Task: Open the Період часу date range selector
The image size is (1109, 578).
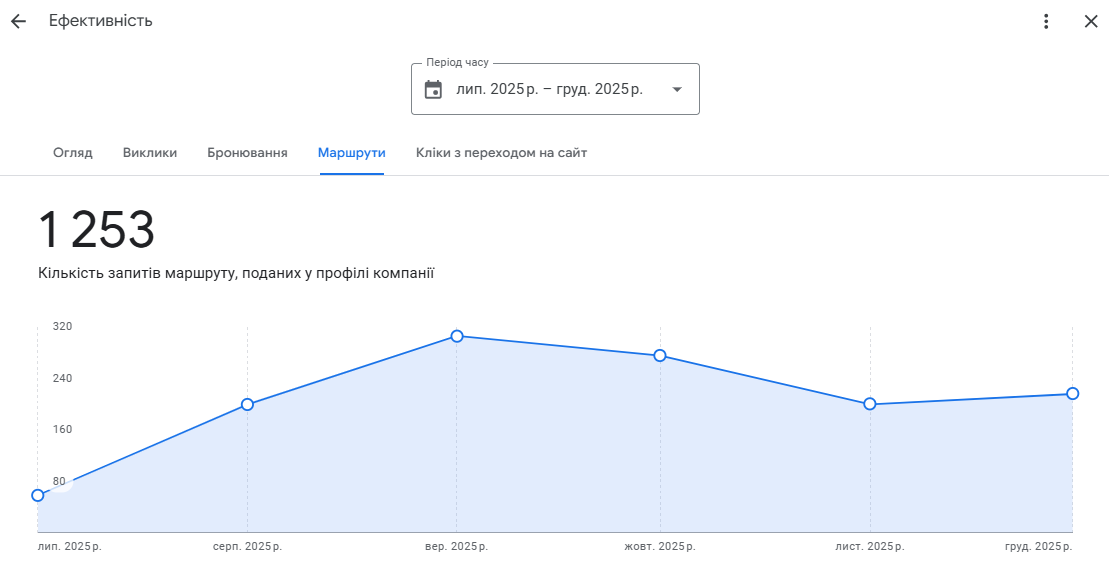Action: 549,89
